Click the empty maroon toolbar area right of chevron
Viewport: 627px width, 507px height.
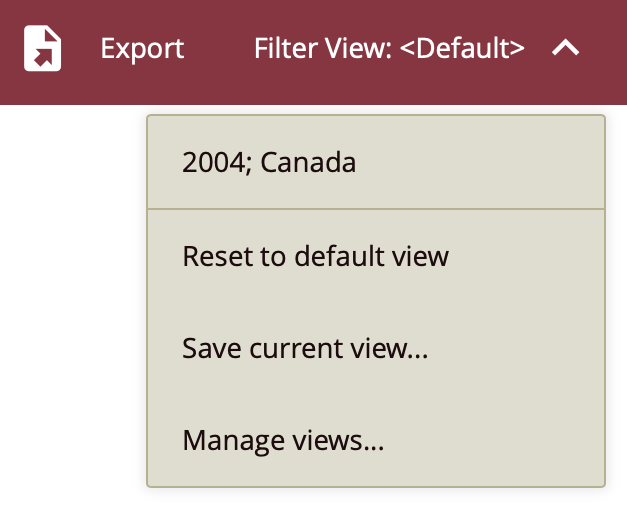coord(606,50)
